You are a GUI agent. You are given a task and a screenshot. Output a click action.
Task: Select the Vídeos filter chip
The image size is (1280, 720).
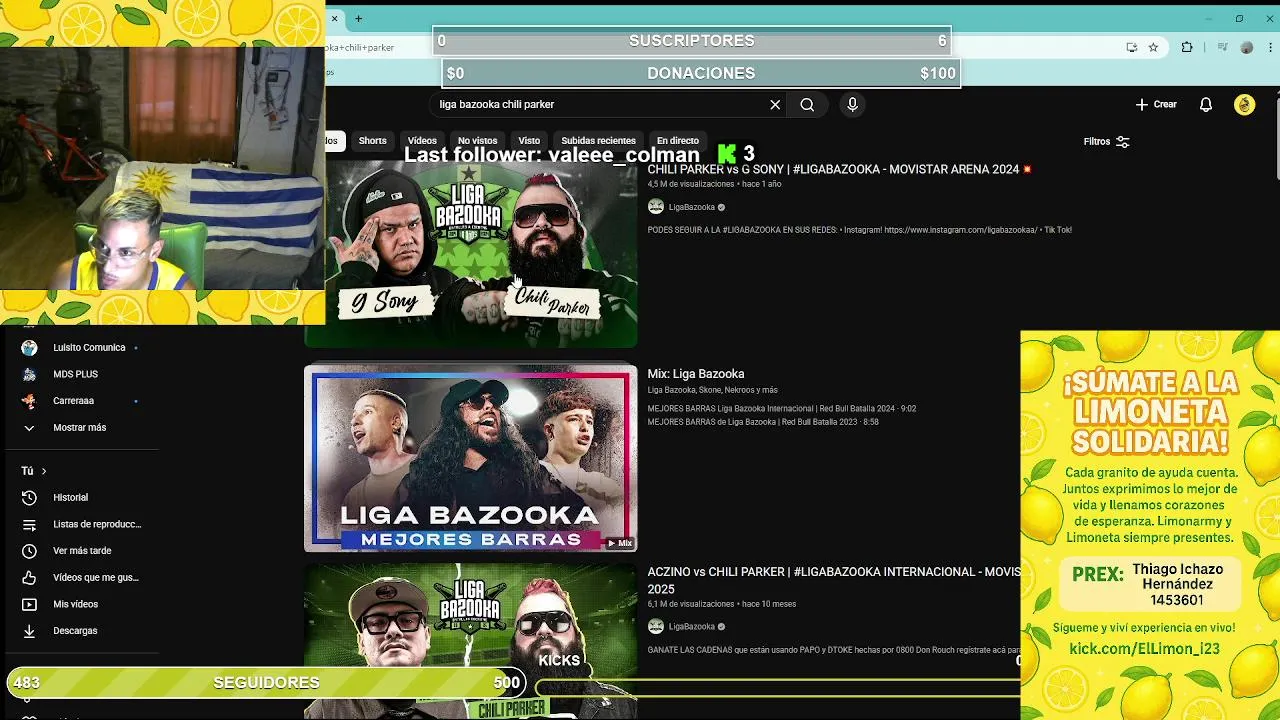click(422, 141)
